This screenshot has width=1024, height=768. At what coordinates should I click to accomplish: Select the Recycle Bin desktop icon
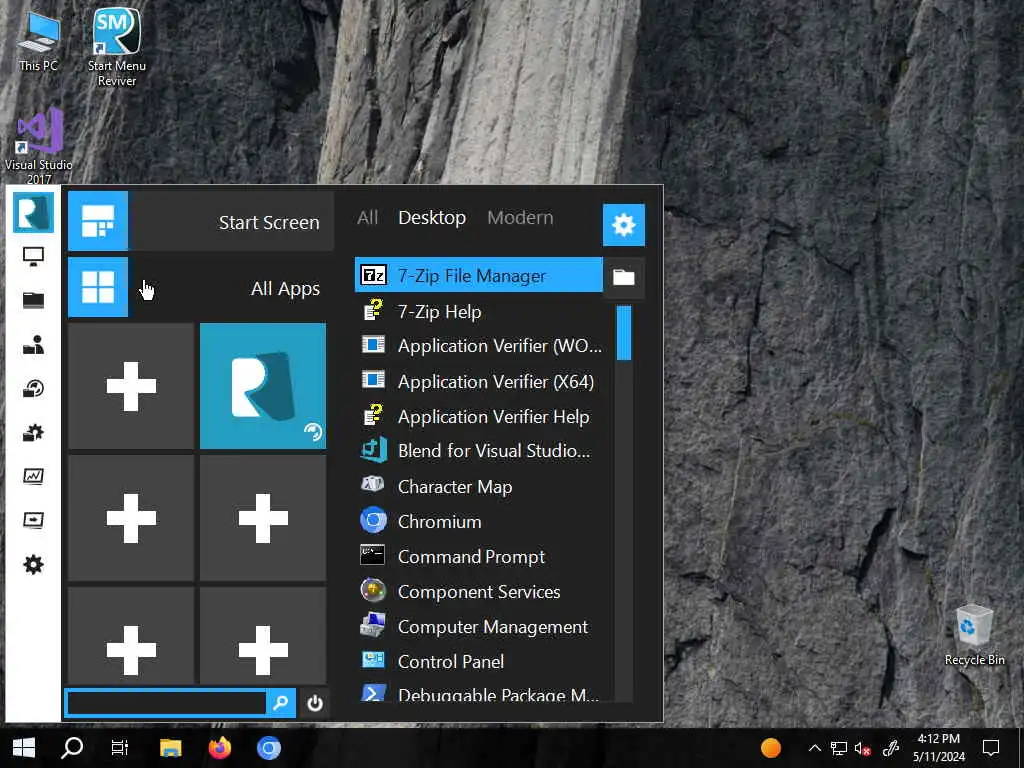coord(974,634)
